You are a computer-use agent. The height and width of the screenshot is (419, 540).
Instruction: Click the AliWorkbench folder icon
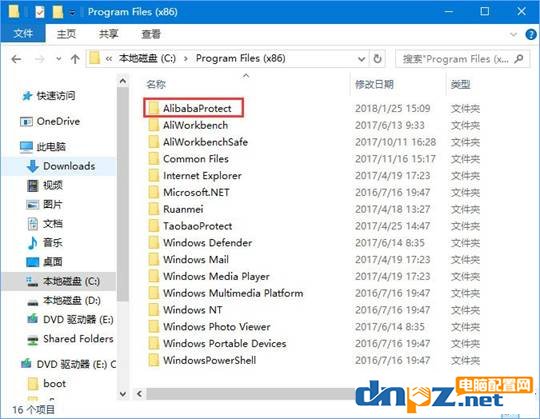click(153, 125)
